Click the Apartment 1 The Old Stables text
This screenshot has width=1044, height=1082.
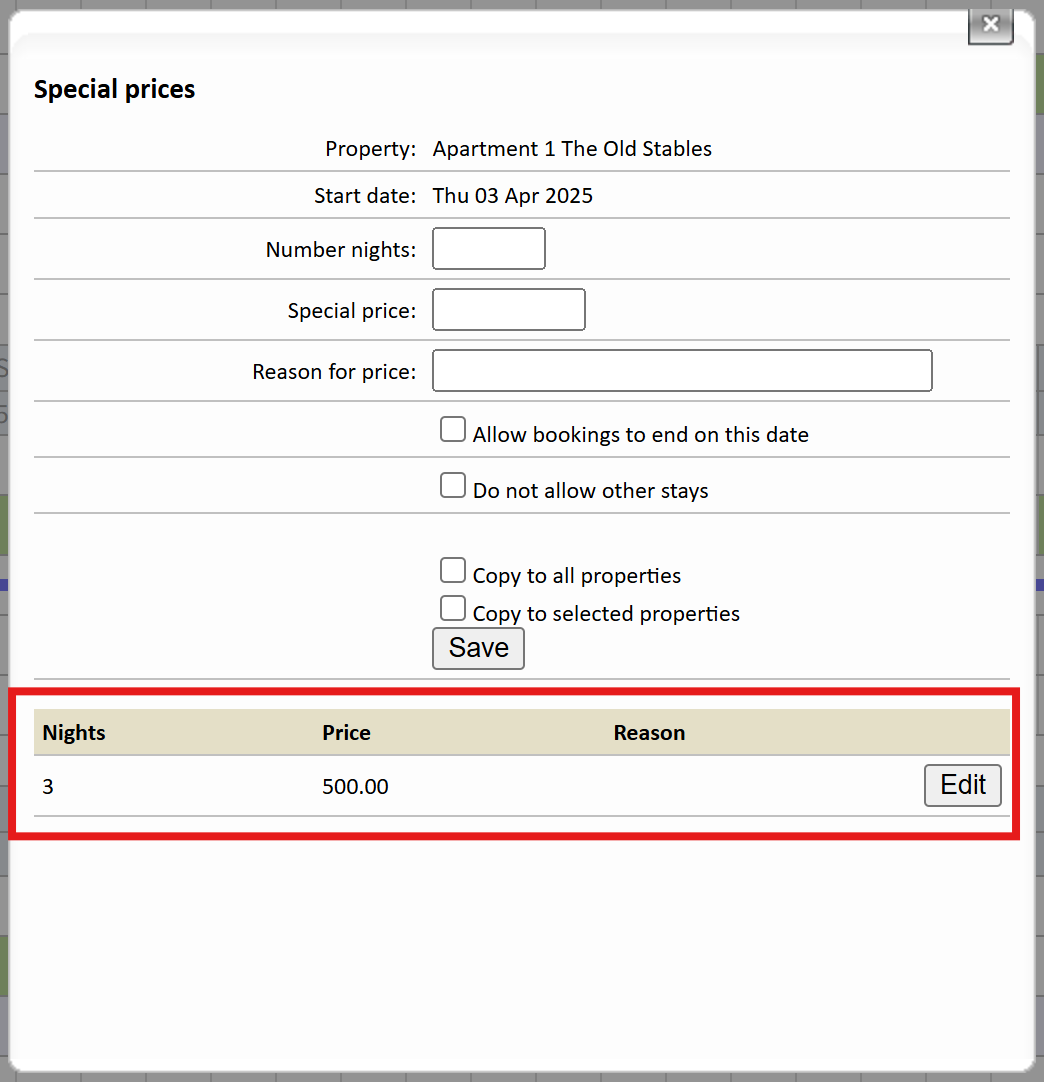pyautogui.click(x=572, y=149)
